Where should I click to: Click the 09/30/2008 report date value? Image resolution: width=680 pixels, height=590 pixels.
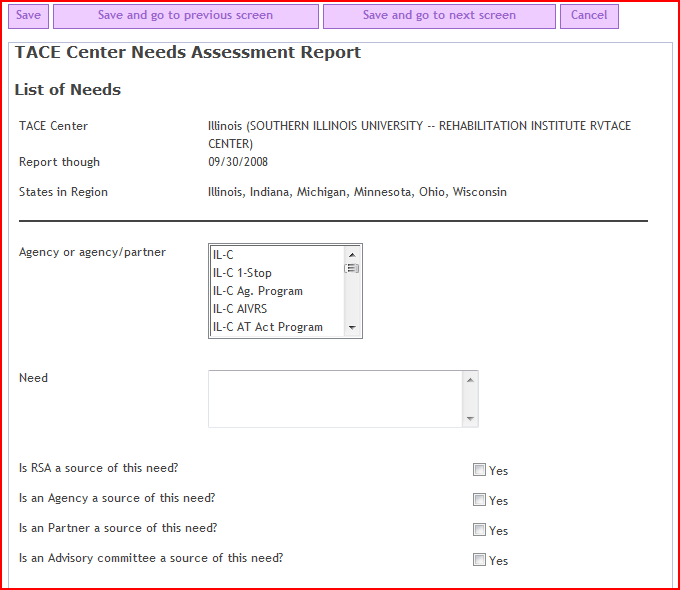238,162
